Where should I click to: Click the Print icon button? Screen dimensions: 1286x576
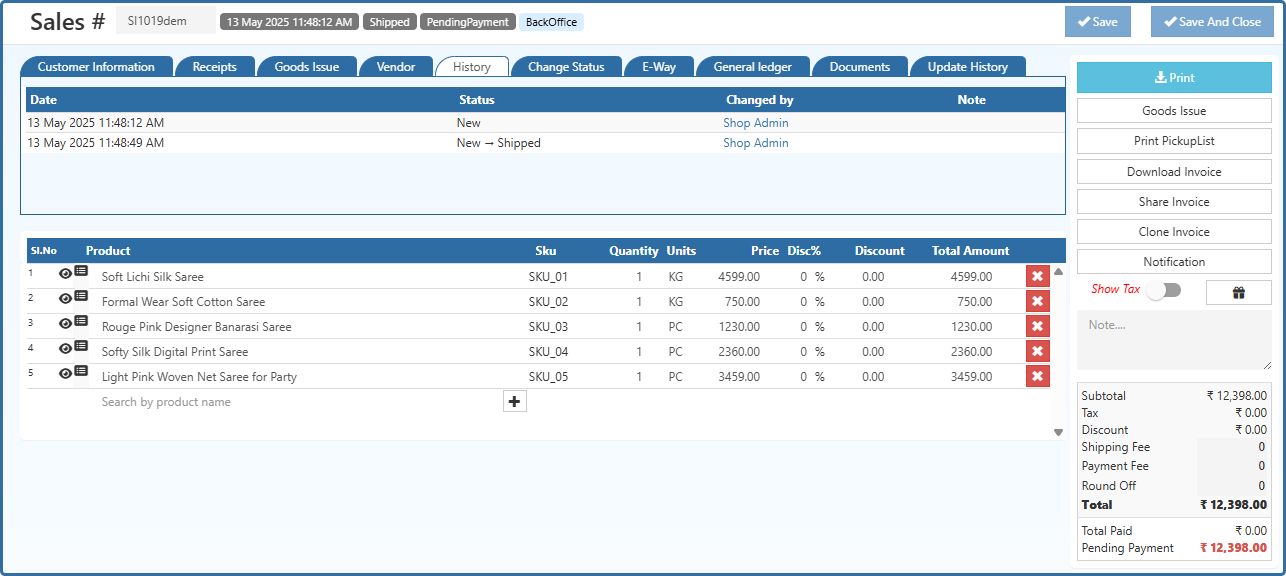pos(1173,77)
